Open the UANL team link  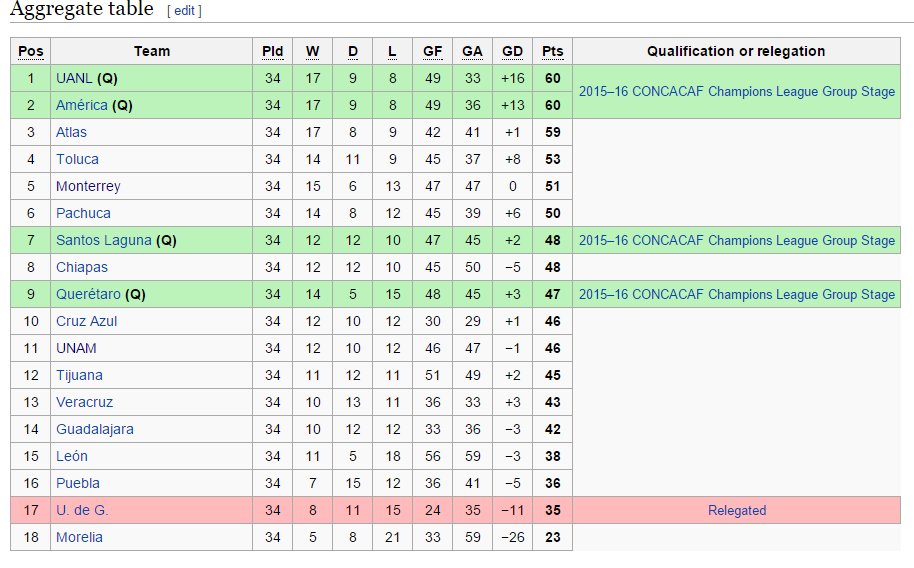tap(74, 78)
